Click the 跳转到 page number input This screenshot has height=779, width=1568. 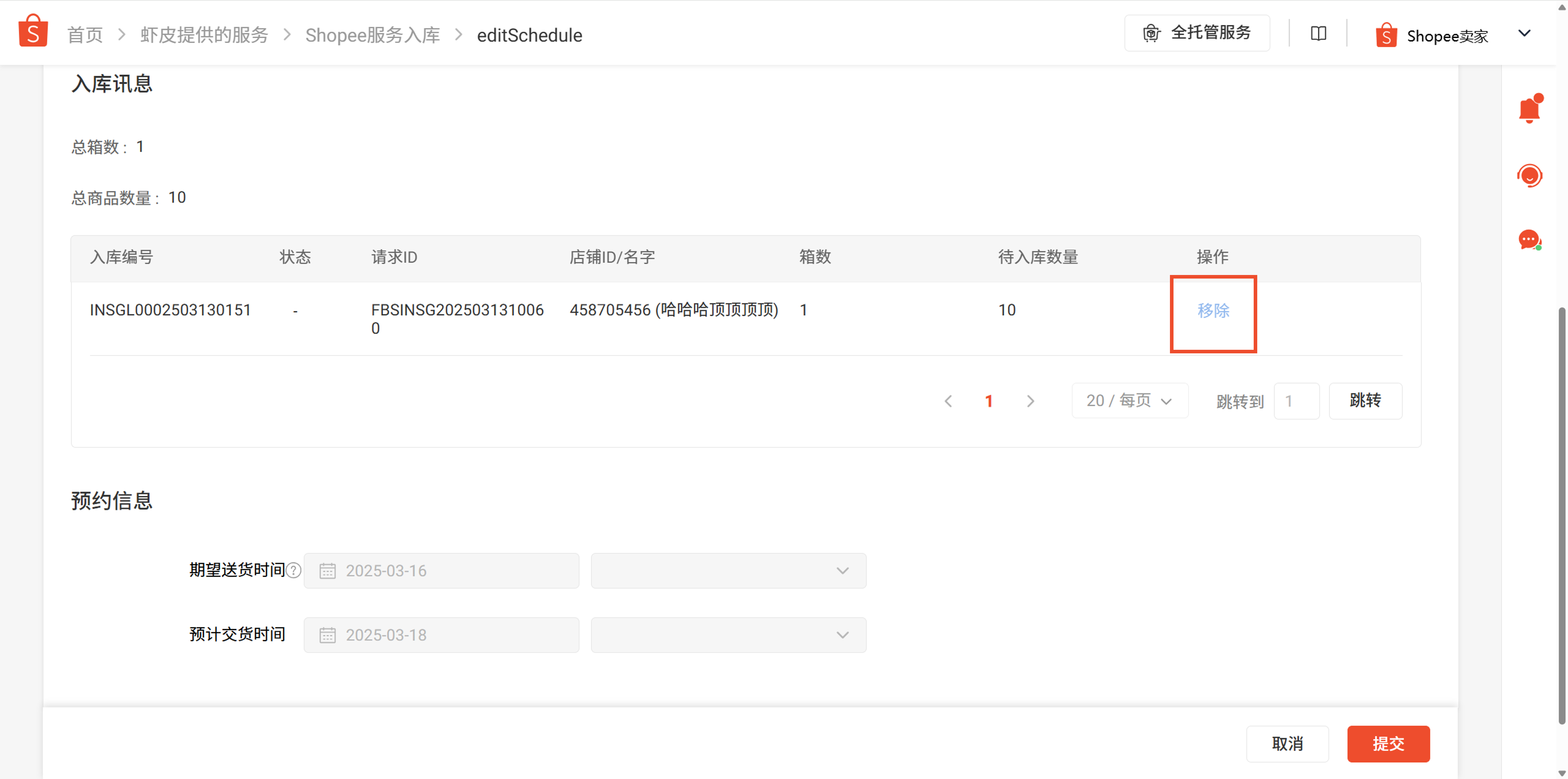(1296, 401)
